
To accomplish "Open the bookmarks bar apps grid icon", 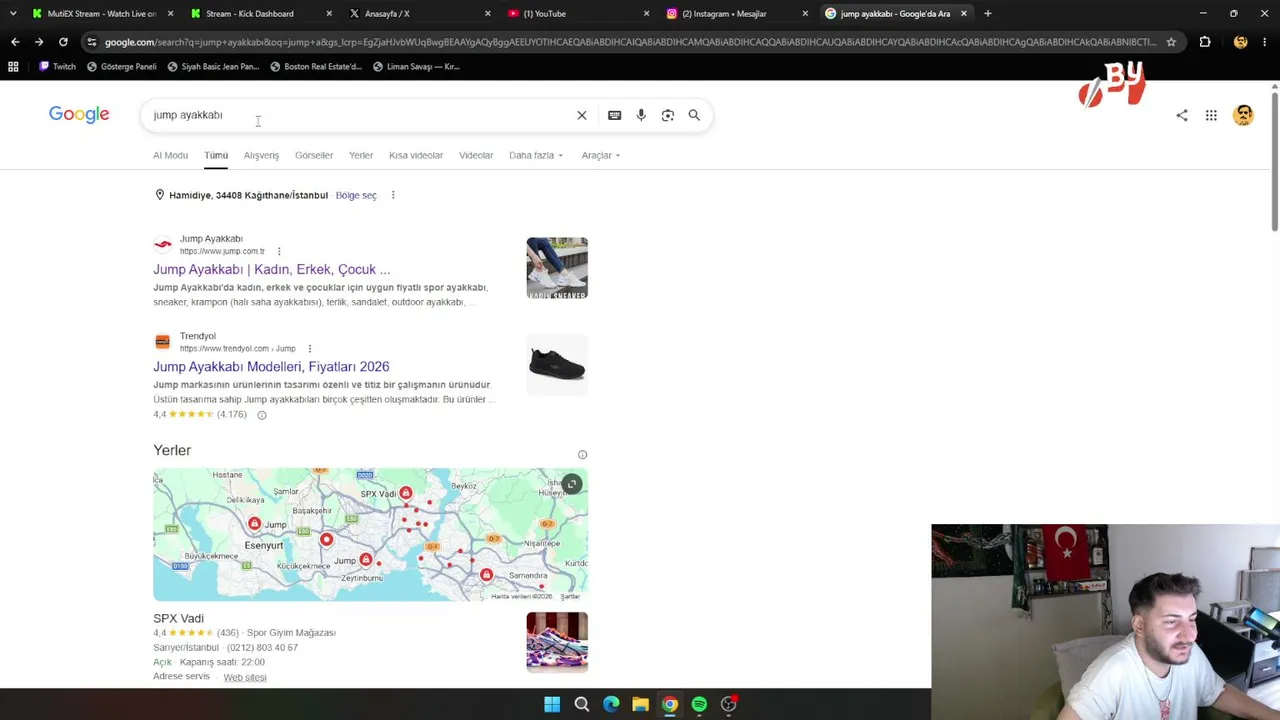I will [x=13, y=67].
